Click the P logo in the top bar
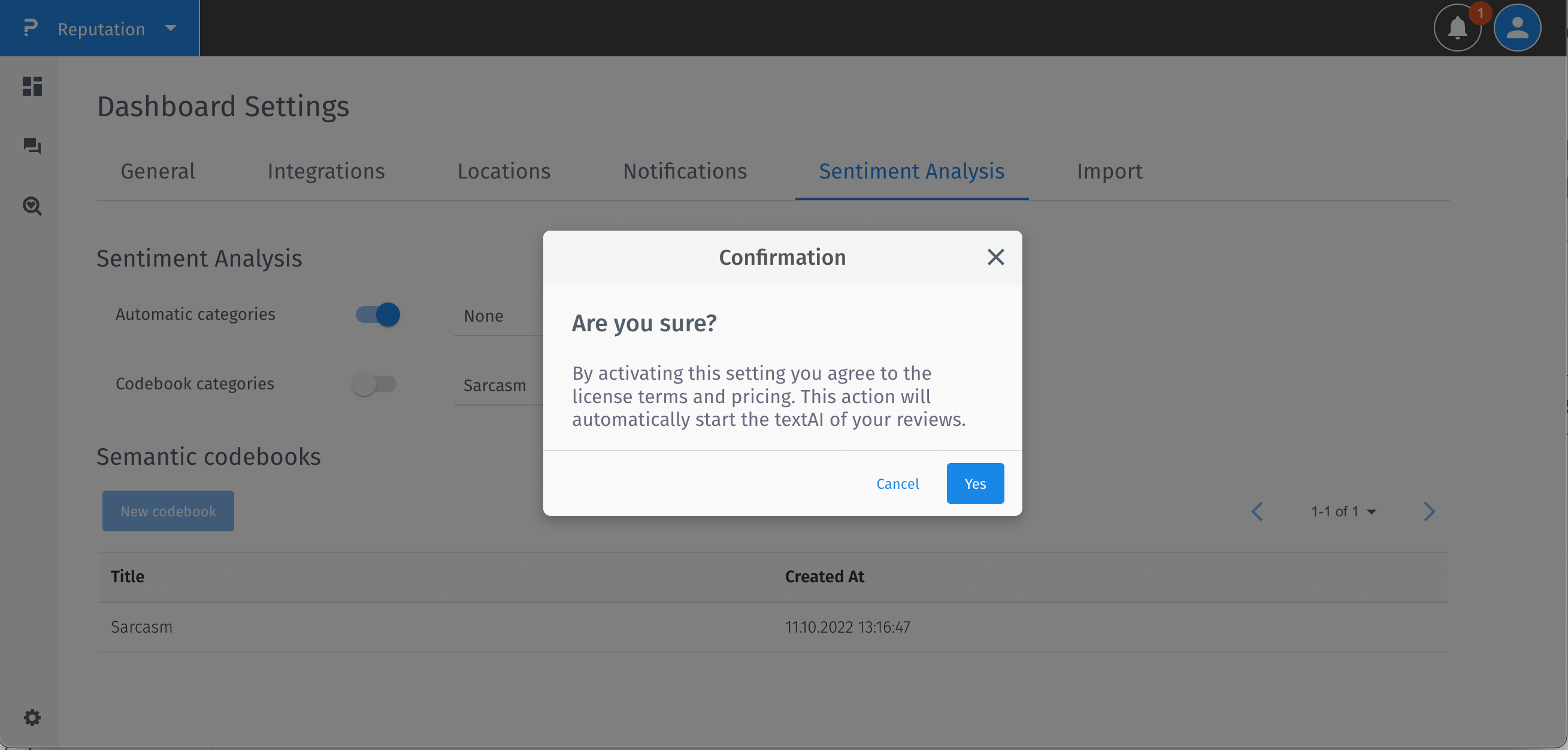 [29, 28]
